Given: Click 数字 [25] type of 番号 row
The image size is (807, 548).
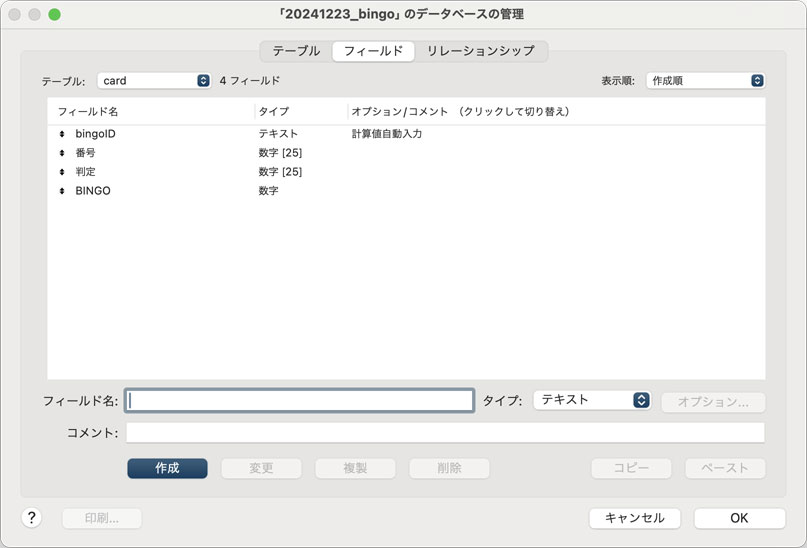Looking at the screenshot, I should (280, 153).
